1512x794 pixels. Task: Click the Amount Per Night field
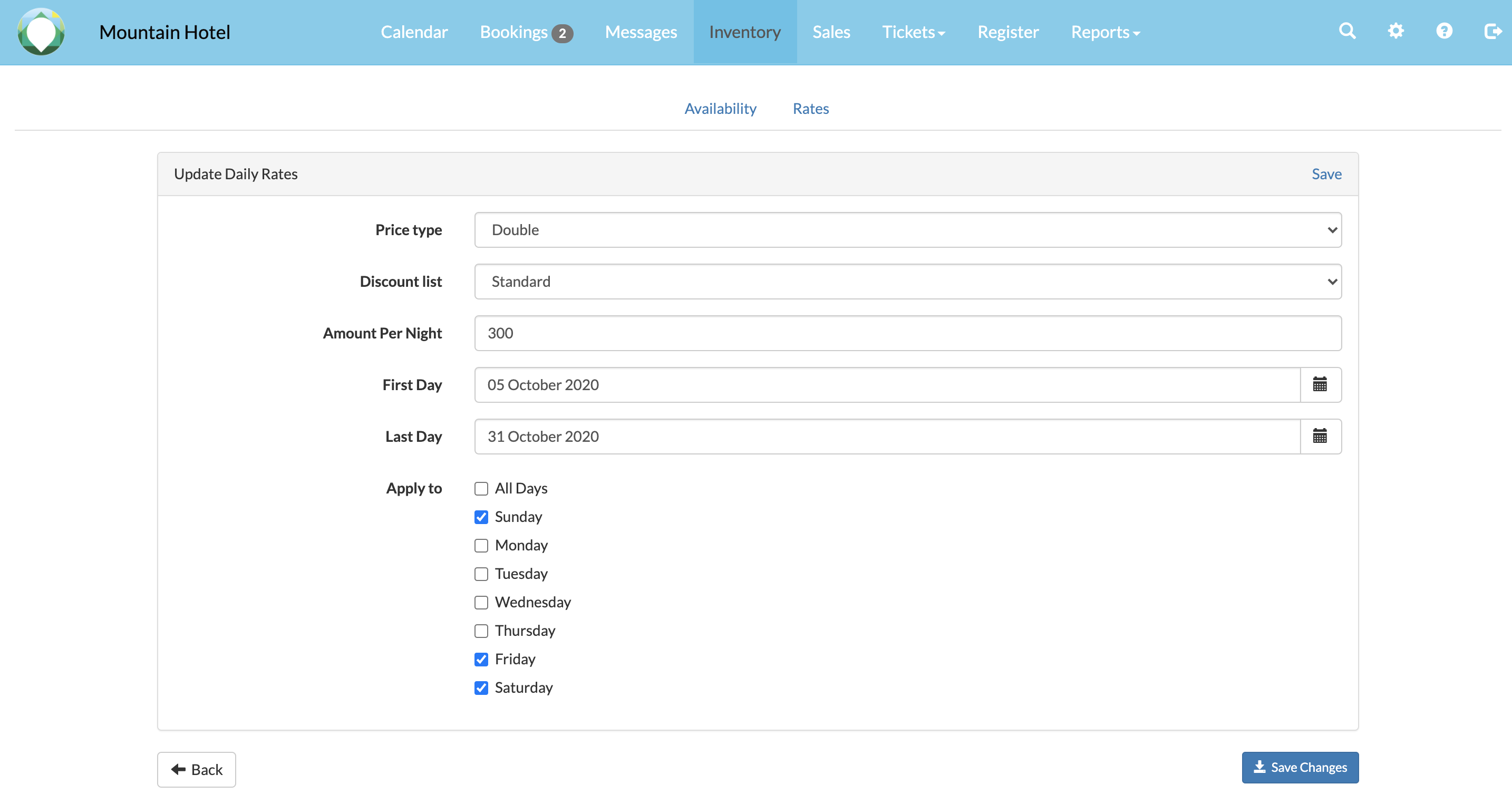(907, 333)
